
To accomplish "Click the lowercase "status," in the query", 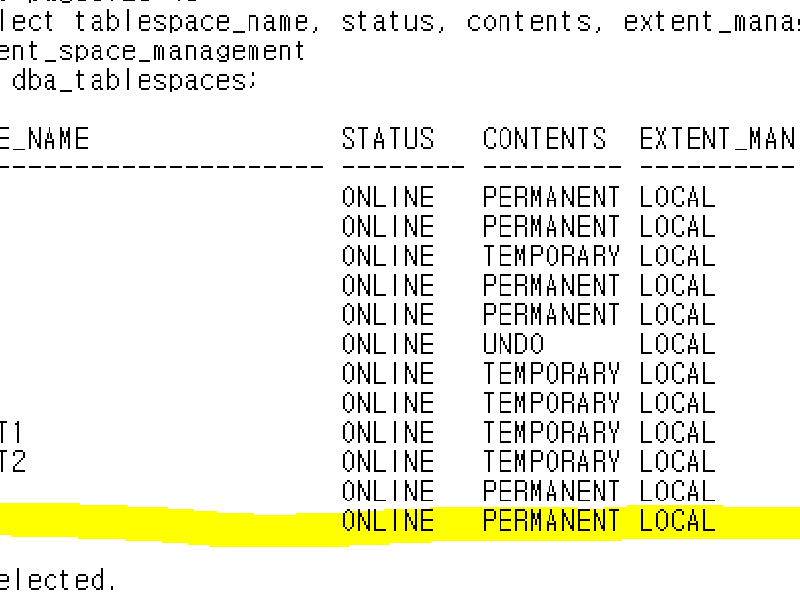I will (x=393, y=22).
